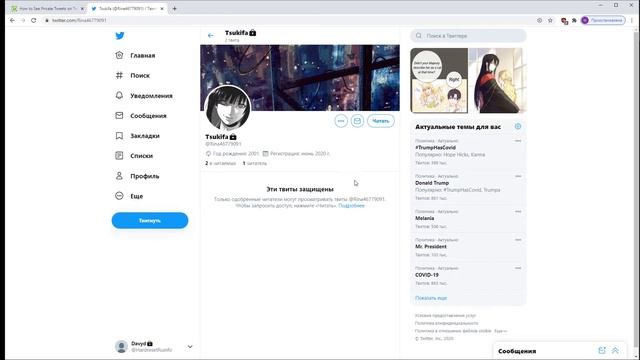
Task: Open the Donald Trump trend
Action: (x=432, y=183)
